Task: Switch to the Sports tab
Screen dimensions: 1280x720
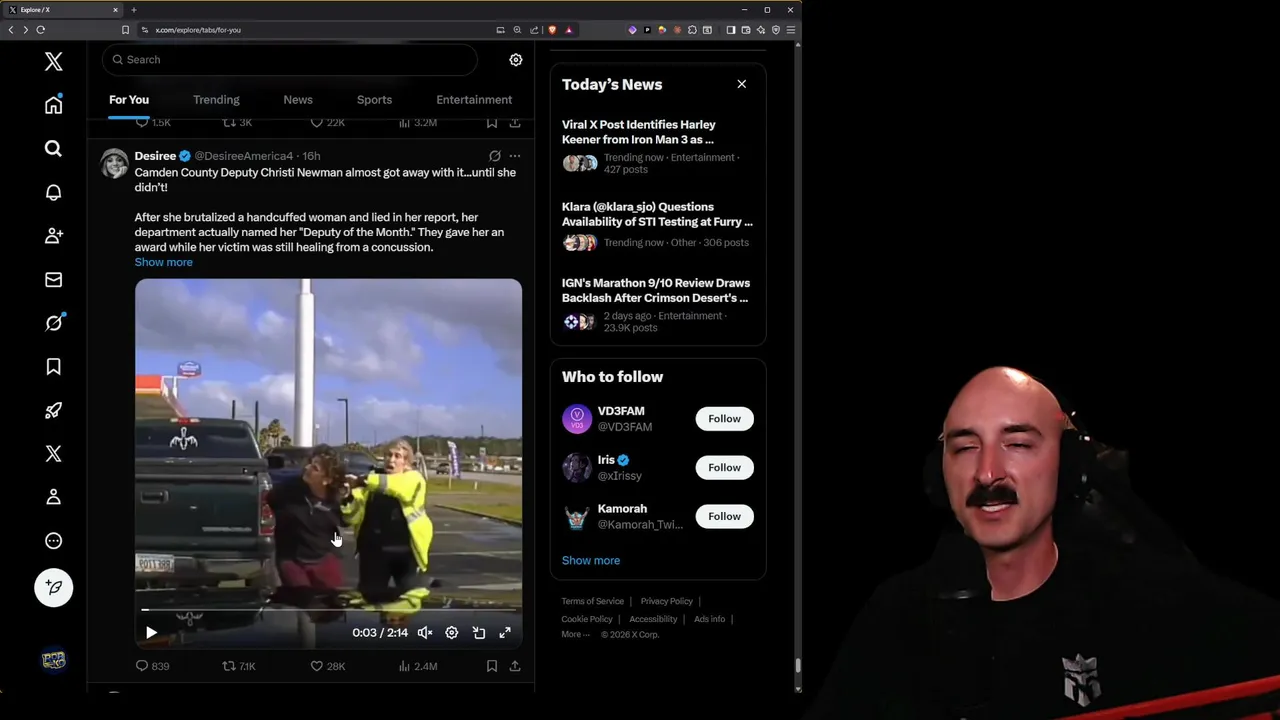Action: pyautogui.click(x=374, y=100)
